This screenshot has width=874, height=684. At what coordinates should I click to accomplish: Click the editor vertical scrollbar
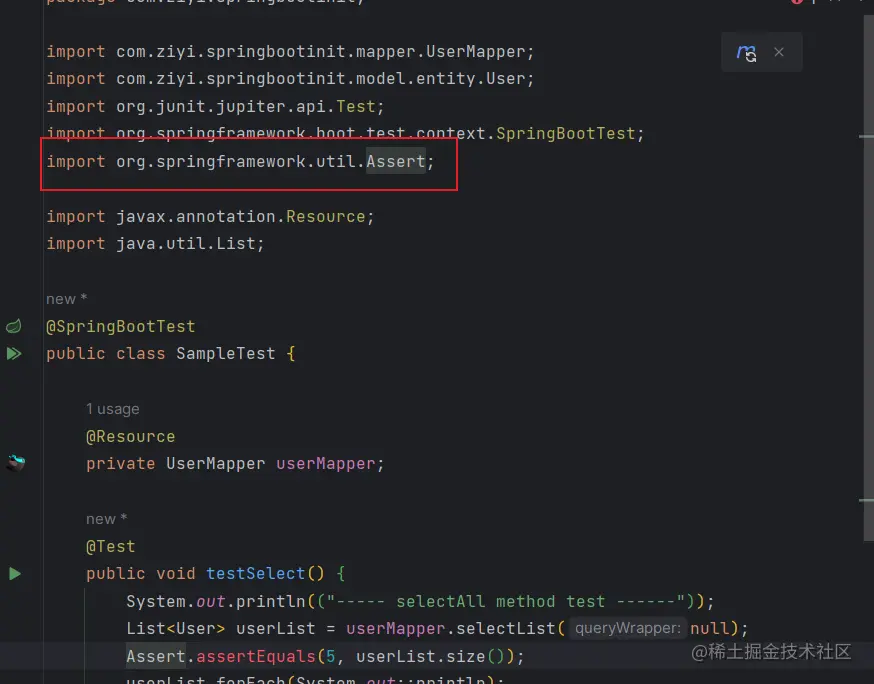868,278
